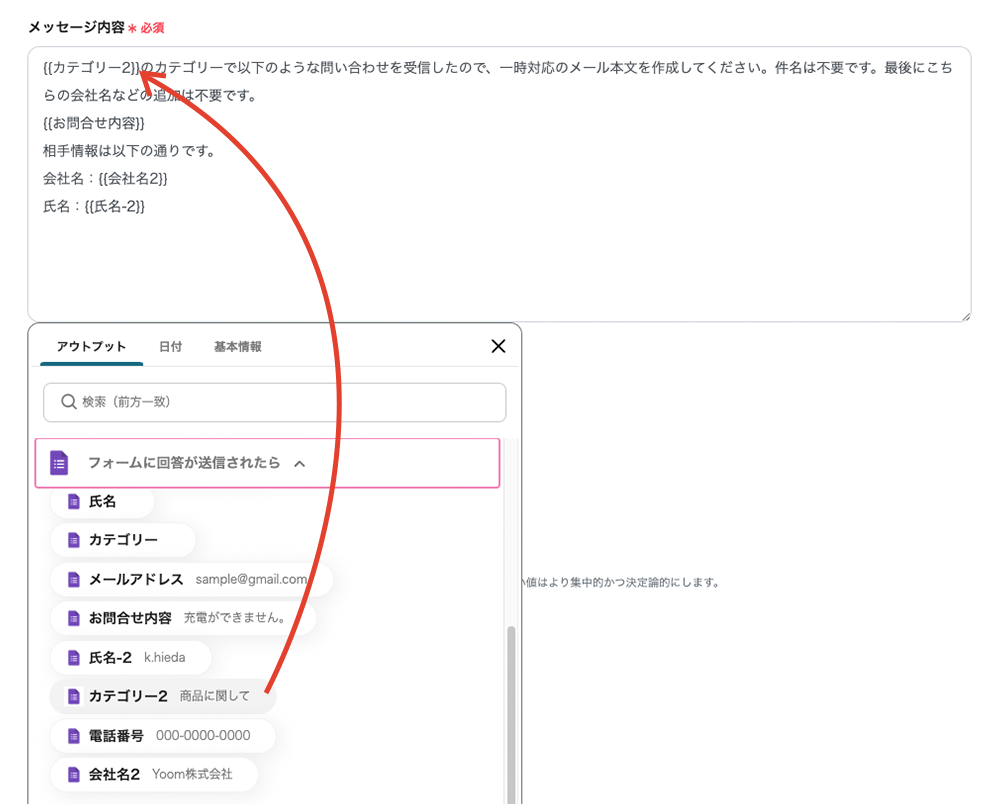The image size is (1000, 807).
Task: Click the textarea resize handle corner
Action: [966, 316]
